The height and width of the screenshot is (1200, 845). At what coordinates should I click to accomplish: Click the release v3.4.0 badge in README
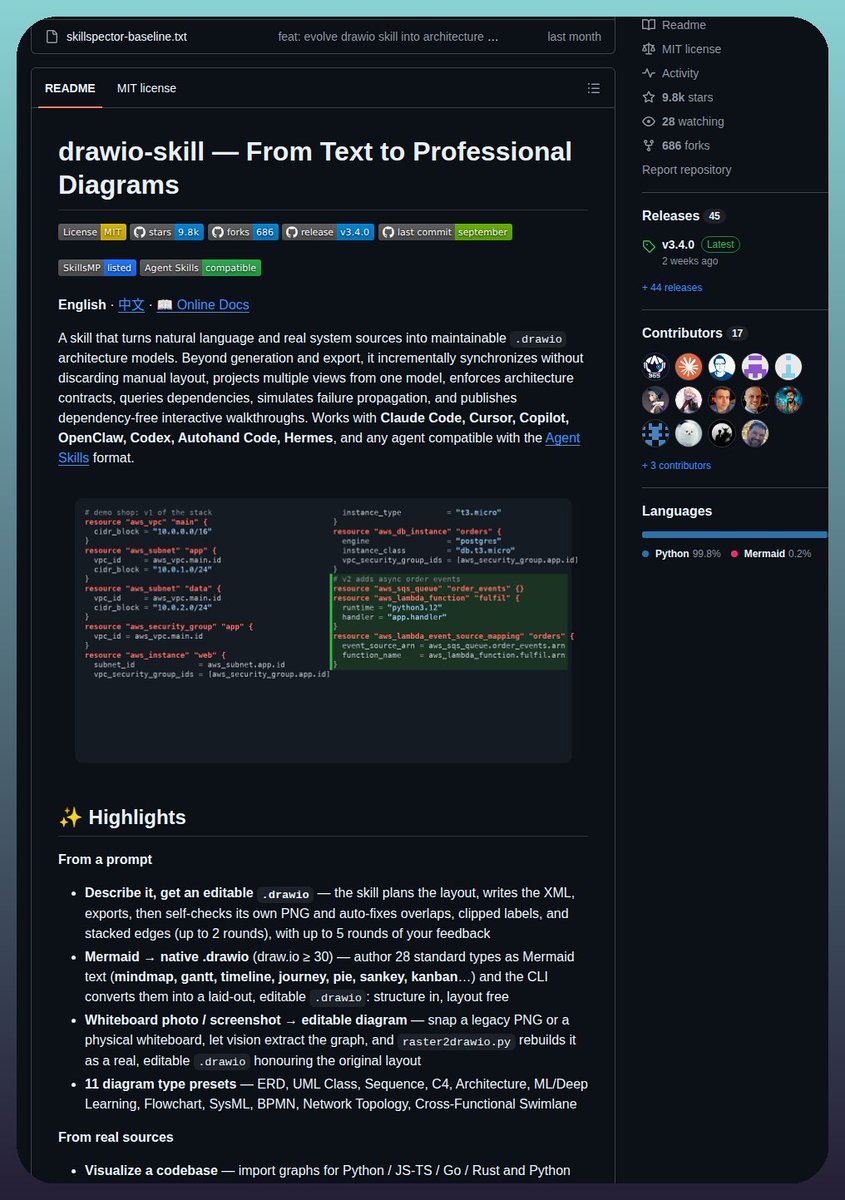pos(328,232)
